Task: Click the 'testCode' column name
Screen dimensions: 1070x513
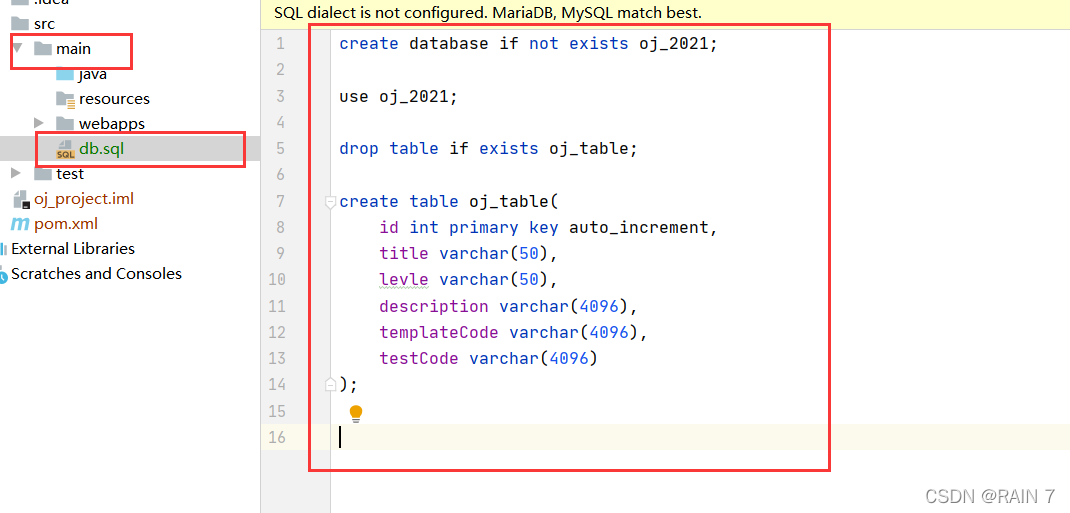Action: click(419, 358)
